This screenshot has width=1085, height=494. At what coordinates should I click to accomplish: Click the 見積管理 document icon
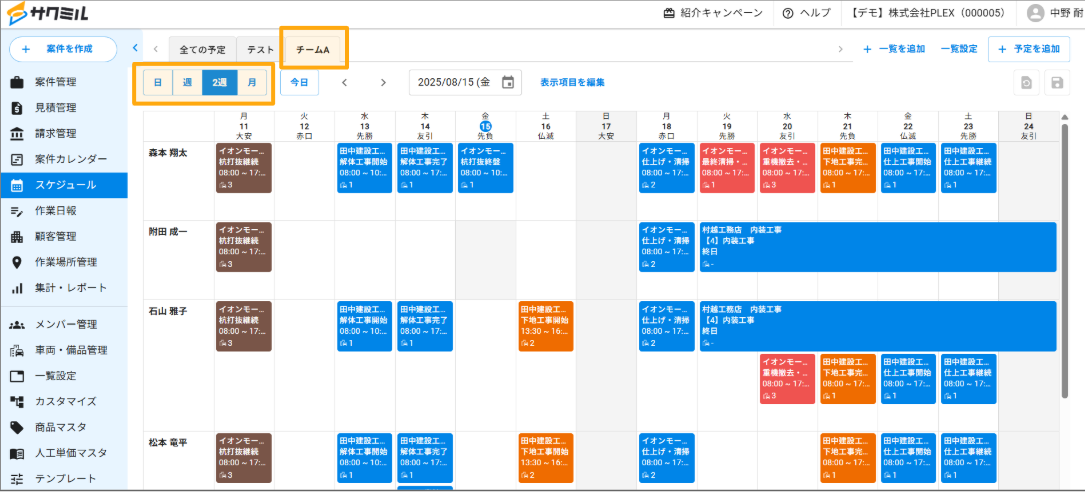[17, 108]
